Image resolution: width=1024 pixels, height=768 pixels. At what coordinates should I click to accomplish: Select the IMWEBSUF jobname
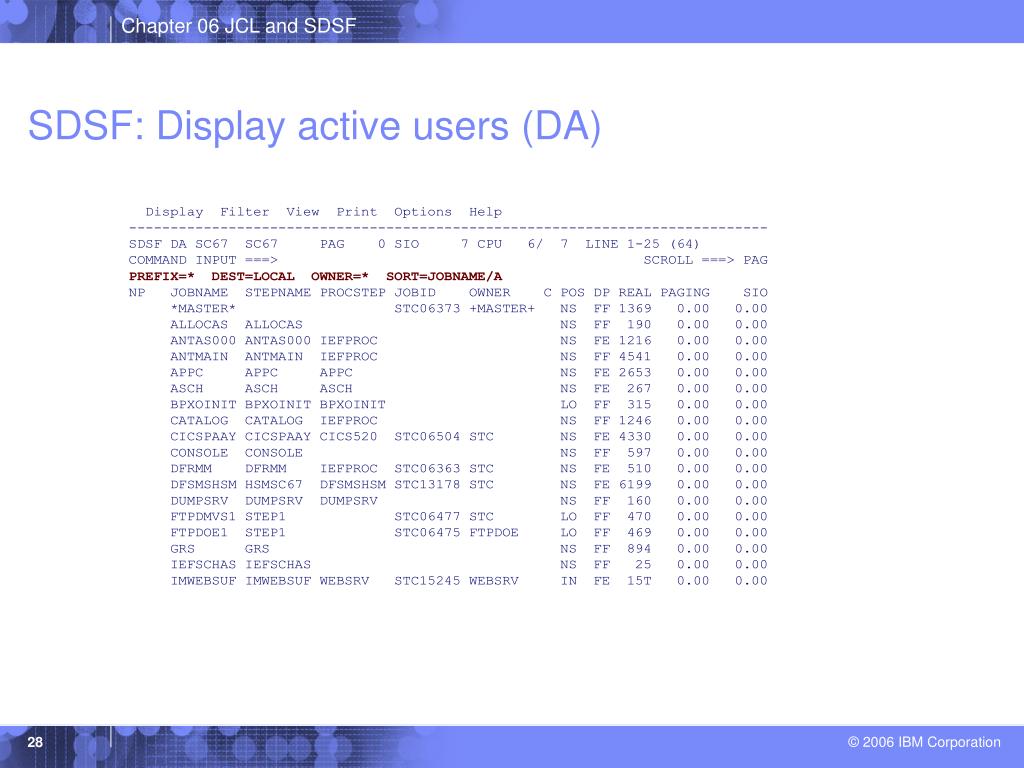pos(203,581)
